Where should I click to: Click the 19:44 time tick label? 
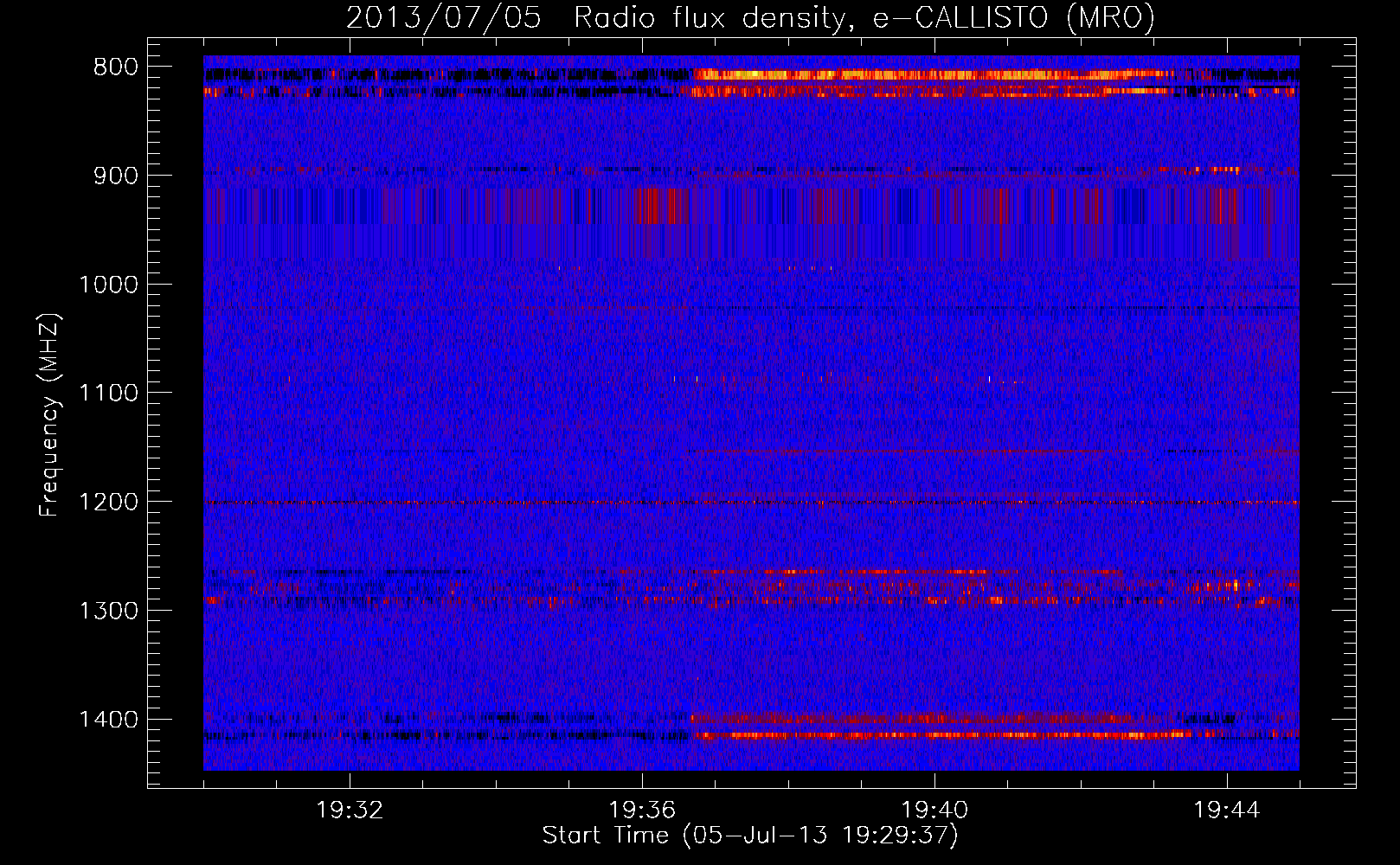point(1227,811)
